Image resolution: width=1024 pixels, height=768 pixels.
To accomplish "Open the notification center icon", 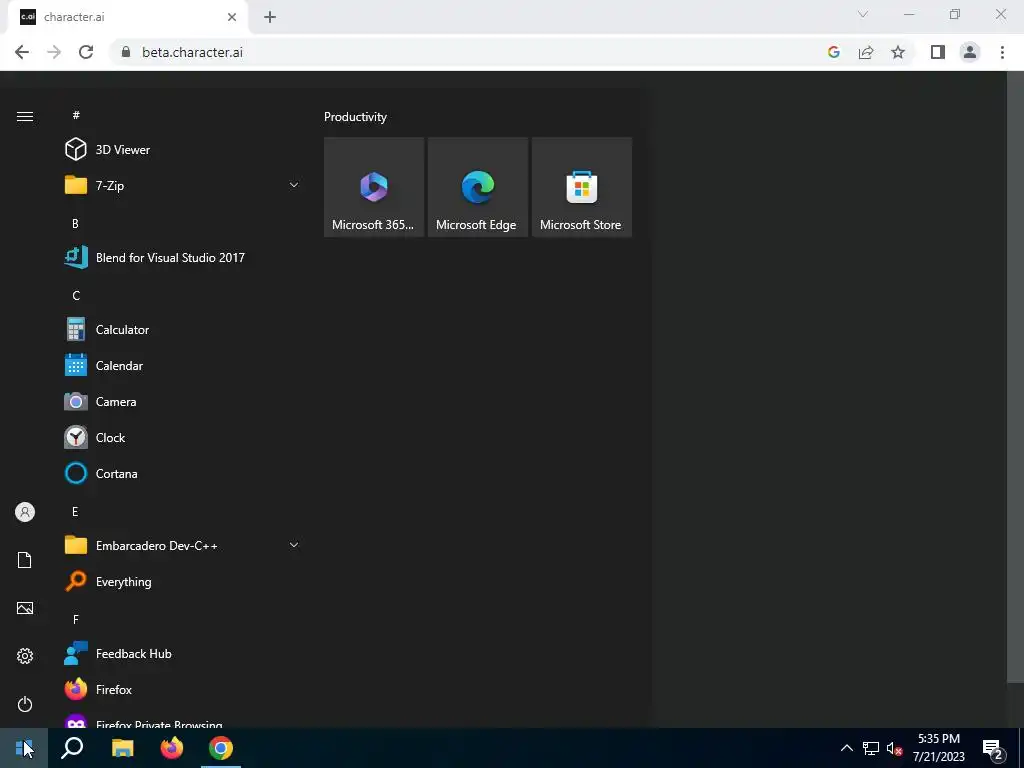I will (x=993, y=749).
